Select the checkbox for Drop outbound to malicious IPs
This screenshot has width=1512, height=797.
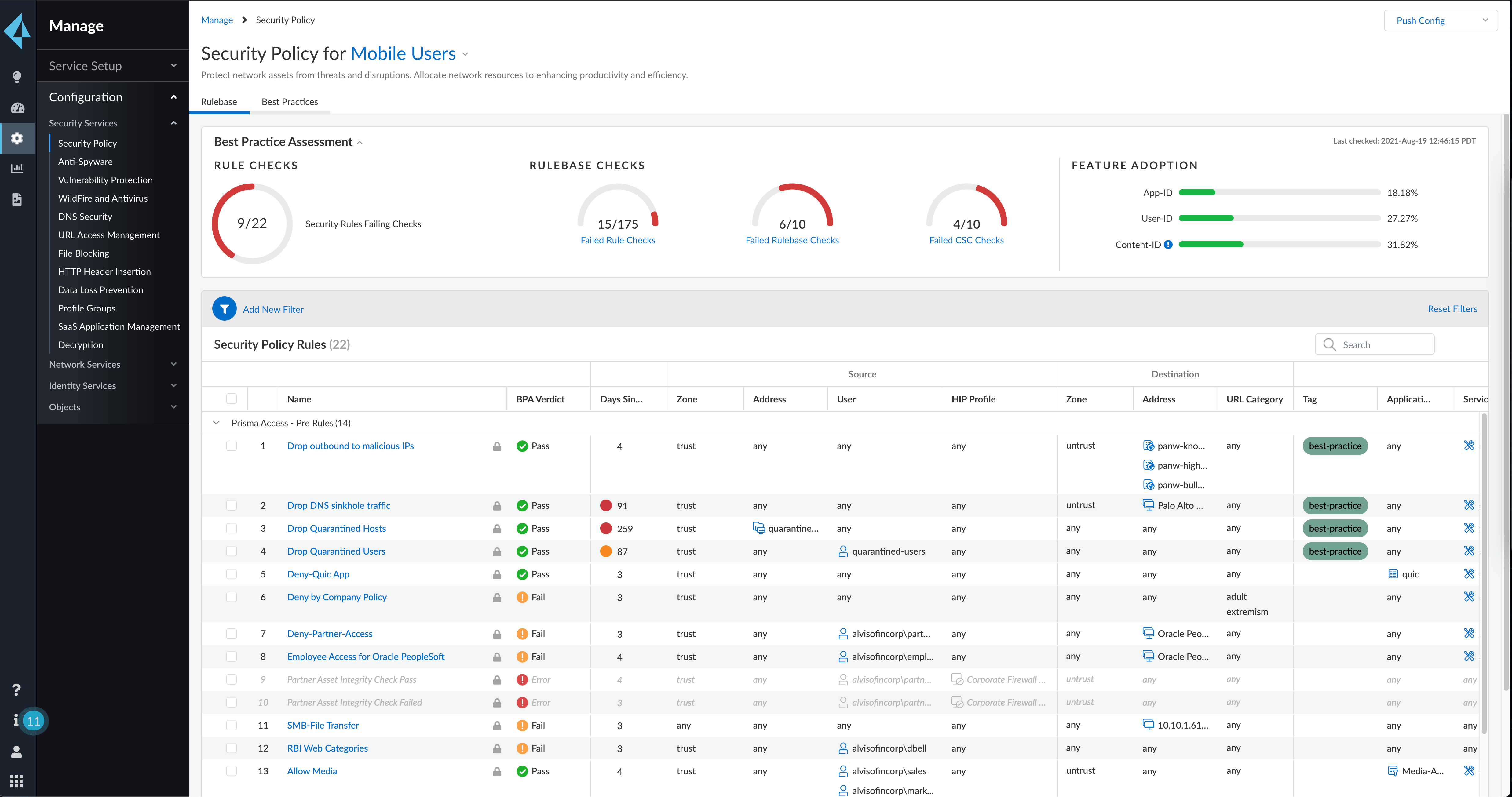click(x=231, y=446)
